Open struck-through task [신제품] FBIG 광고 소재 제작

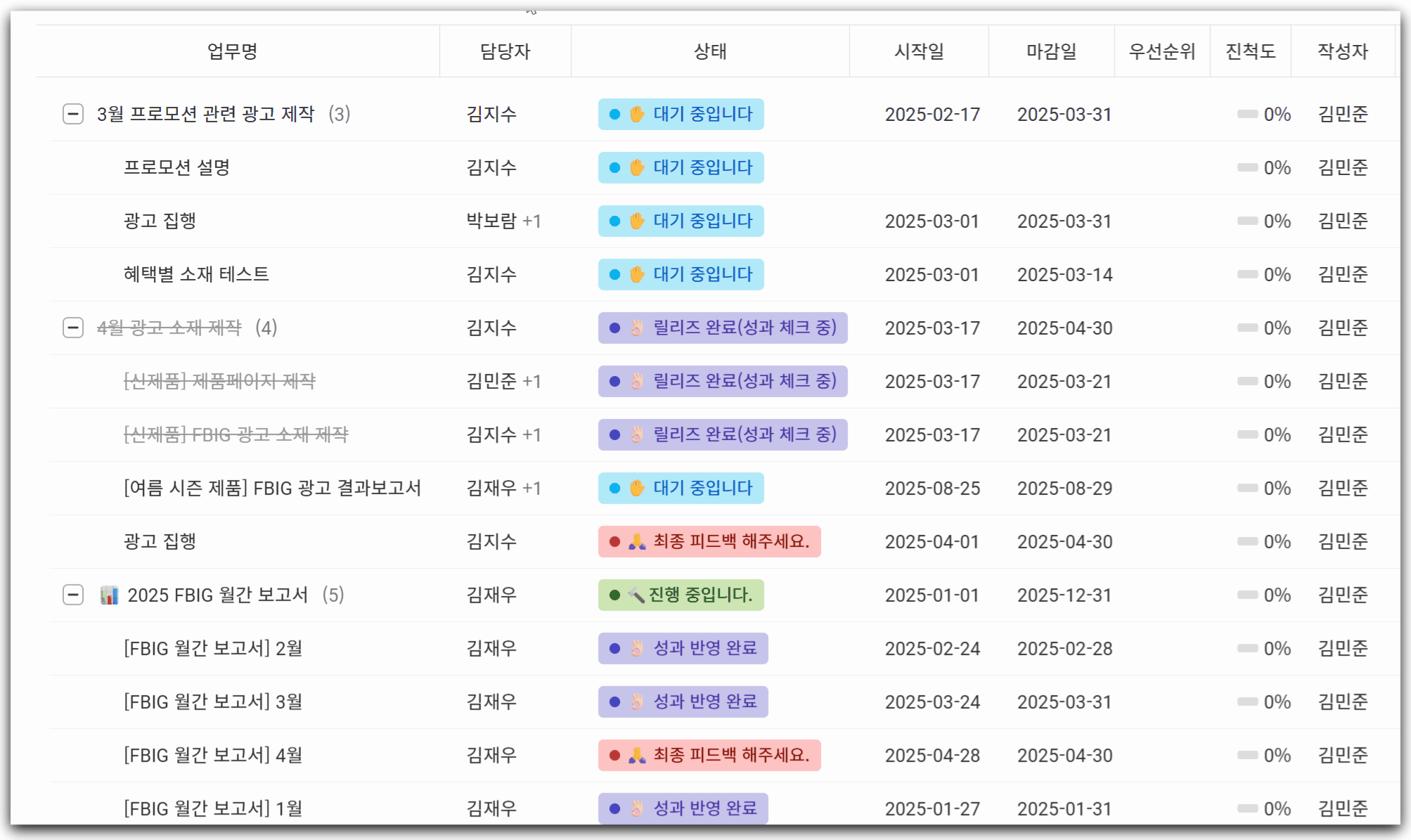coord(236,434)
